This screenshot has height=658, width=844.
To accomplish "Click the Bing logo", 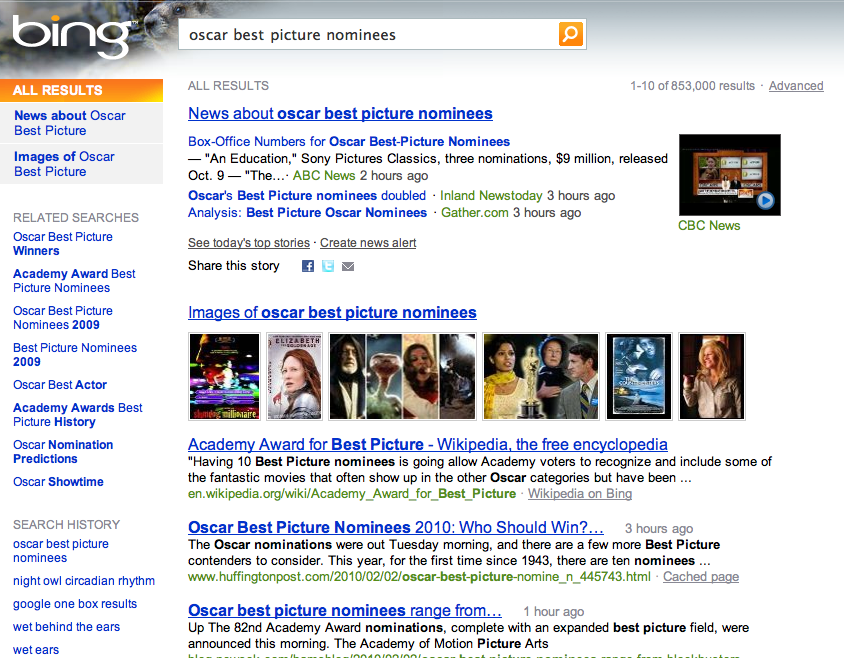I will coord(70,33).
